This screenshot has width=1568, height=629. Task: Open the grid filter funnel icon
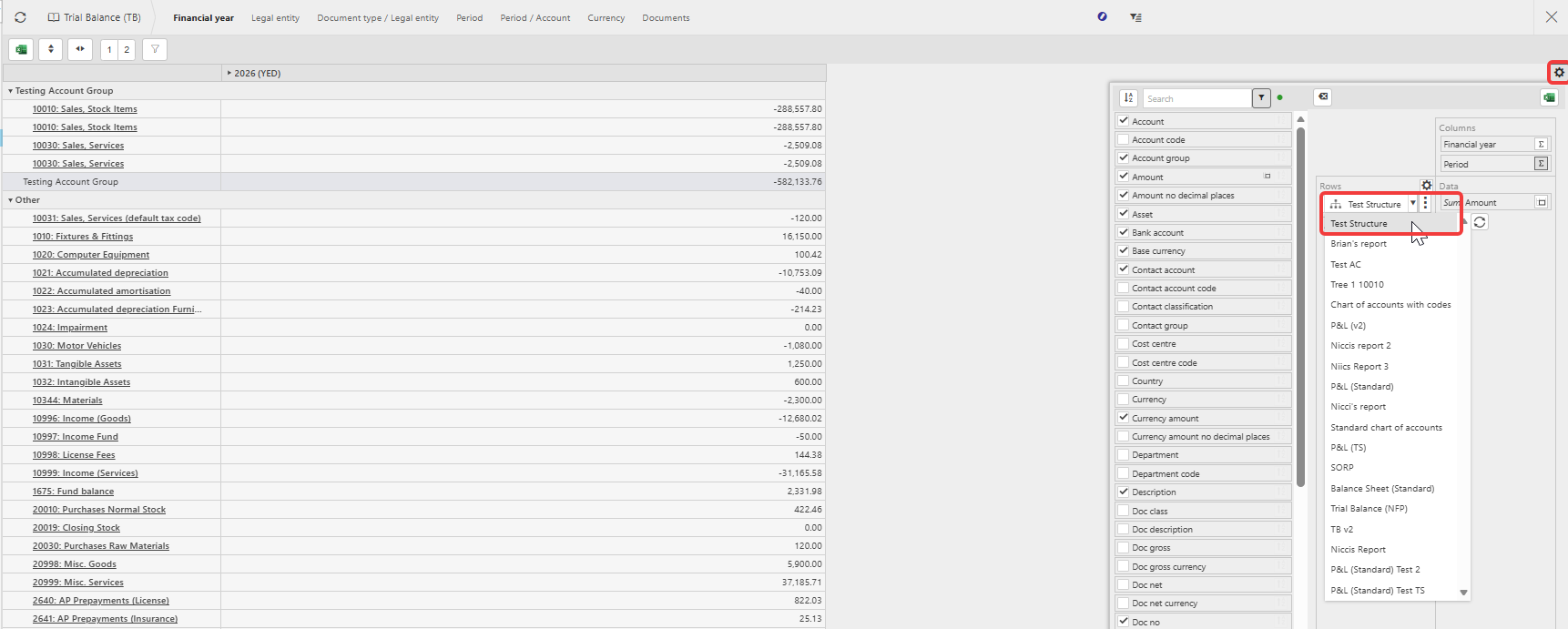tap(155, 49)
